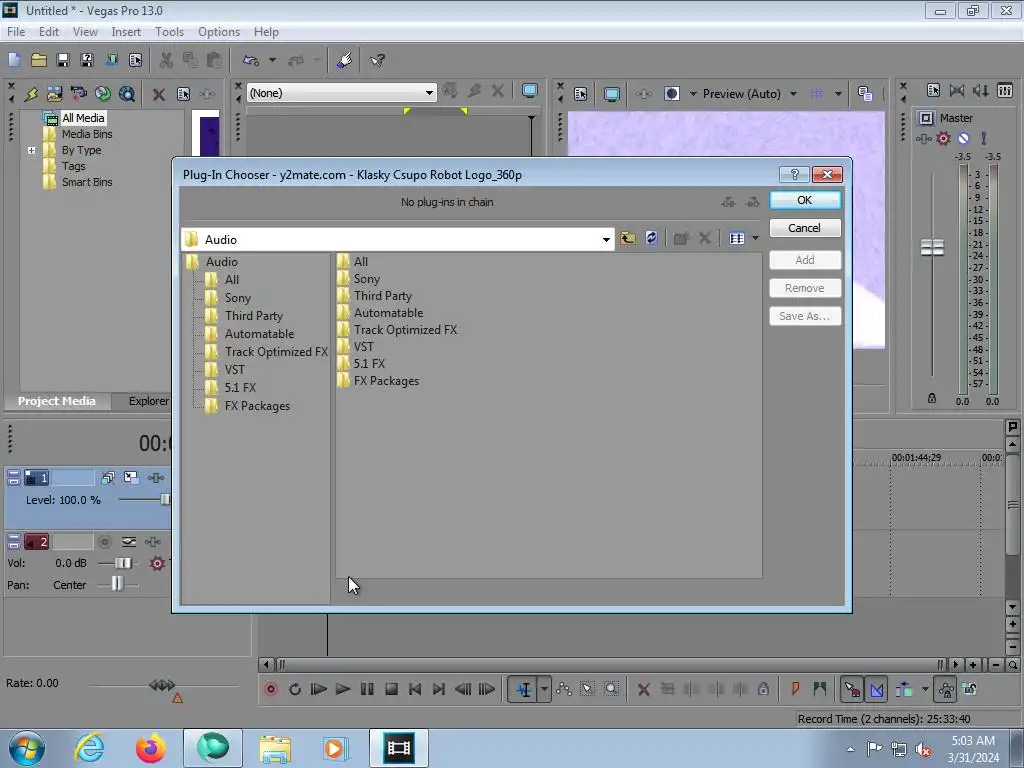Toggle Arm for Record on track 2
The image size is (1024, 768).
(x=104, y=541)
